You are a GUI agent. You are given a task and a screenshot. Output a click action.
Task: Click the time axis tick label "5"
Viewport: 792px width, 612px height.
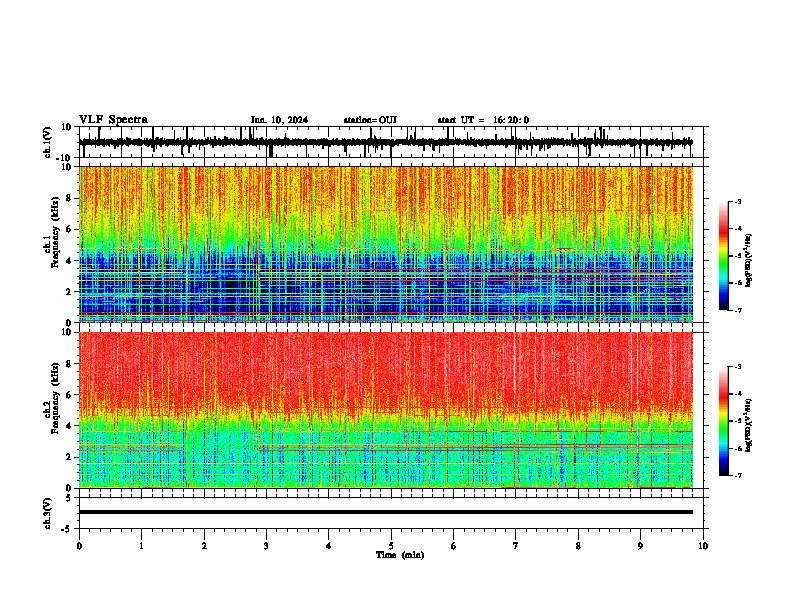coord(391,546)
